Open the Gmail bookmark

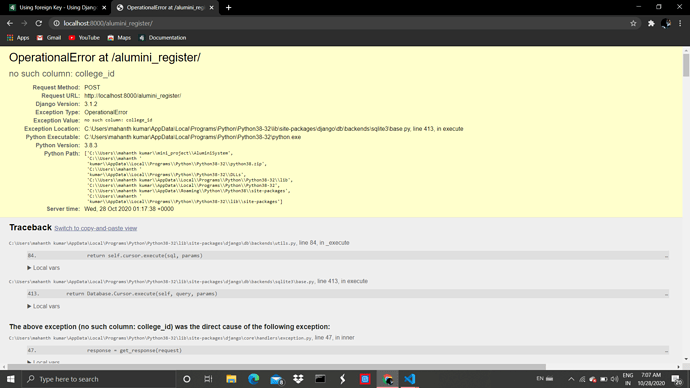(x=49, y=38)
